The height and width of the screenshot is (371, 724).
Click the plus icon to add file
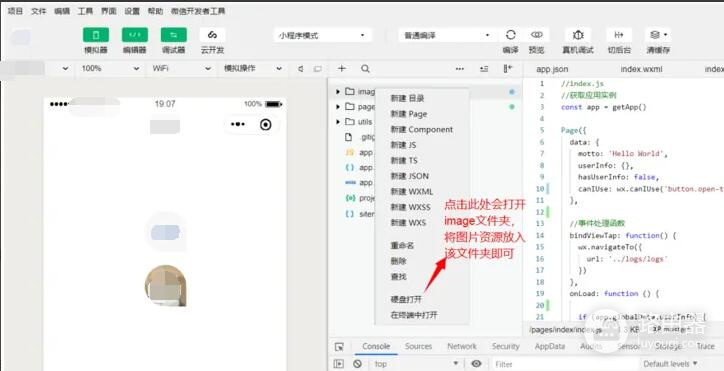click(342, 68)
